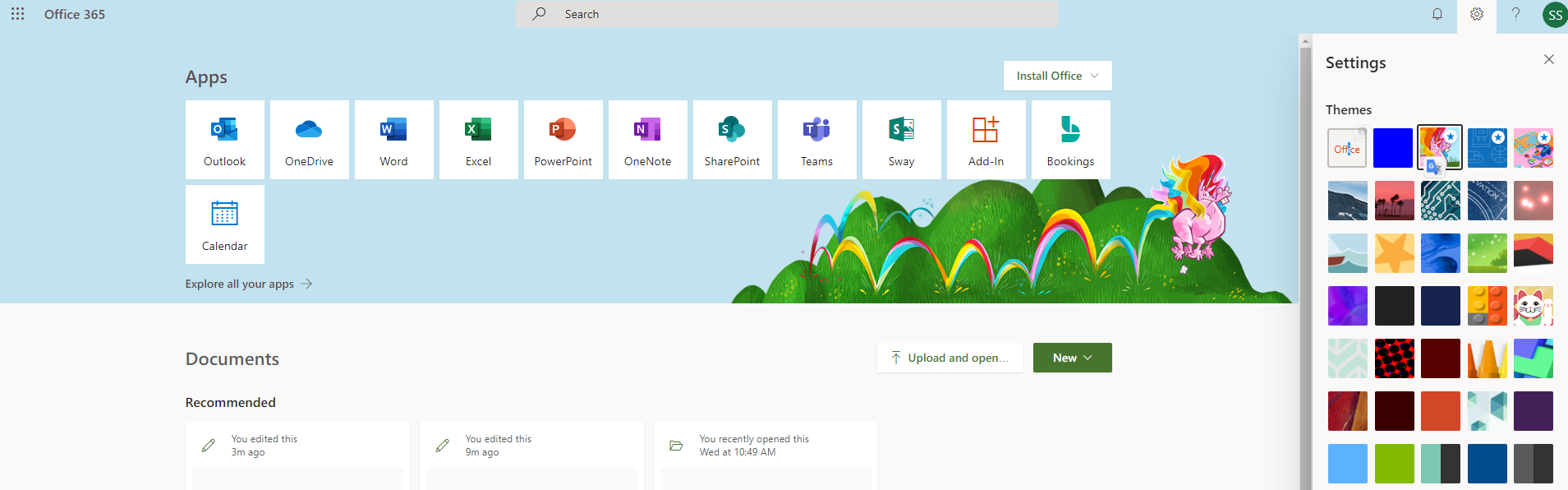Close the Settings panel
Screen dimensions: 1568x490
click(x=1549, y=59)
